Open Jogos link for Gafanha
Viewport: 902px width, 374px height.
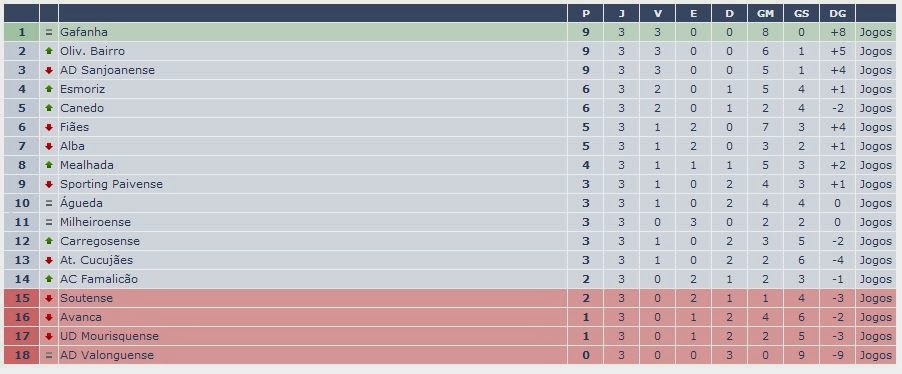pos(876,33)
